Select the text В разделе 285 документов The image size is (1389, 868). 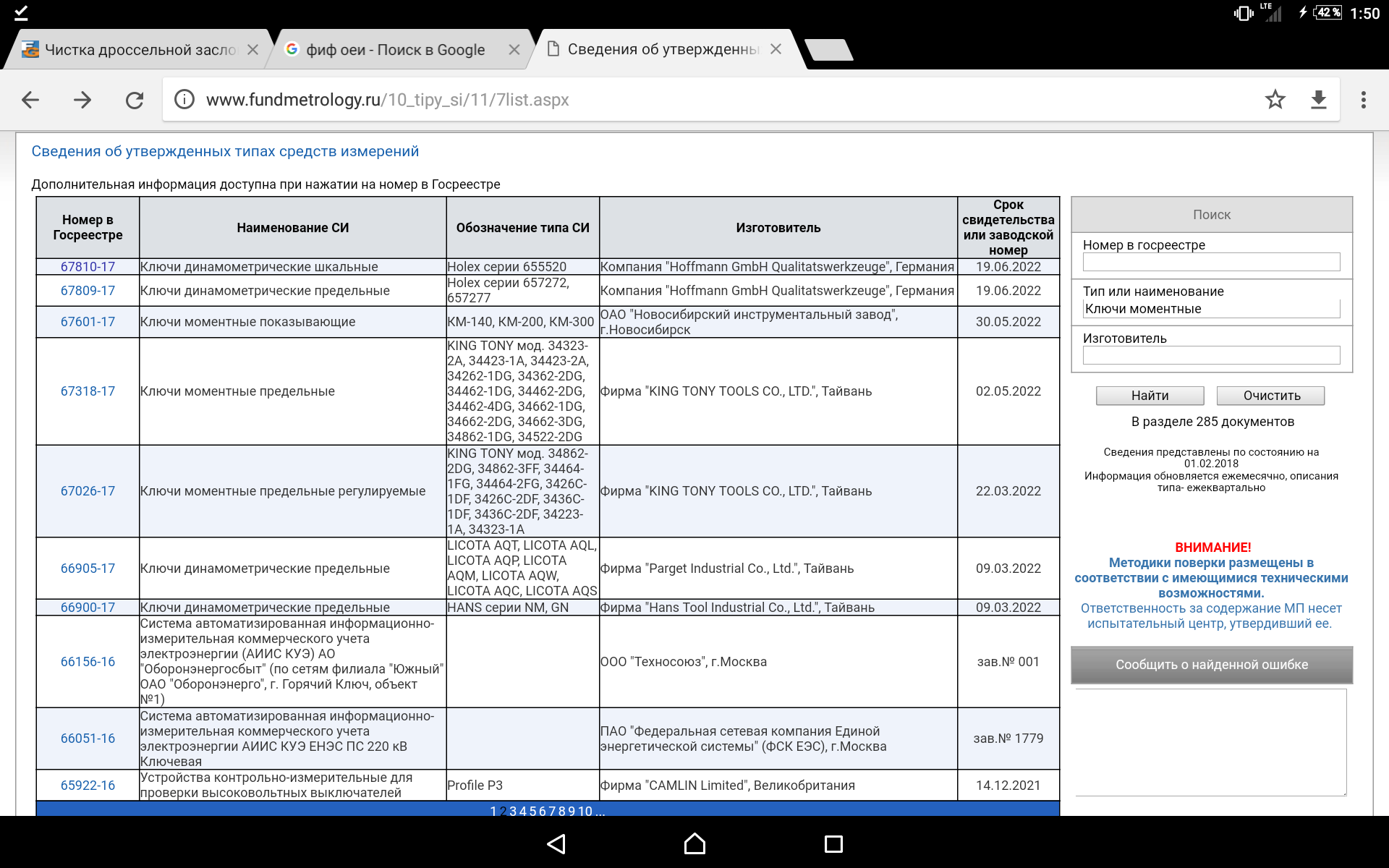click(x=1212, y=422)
